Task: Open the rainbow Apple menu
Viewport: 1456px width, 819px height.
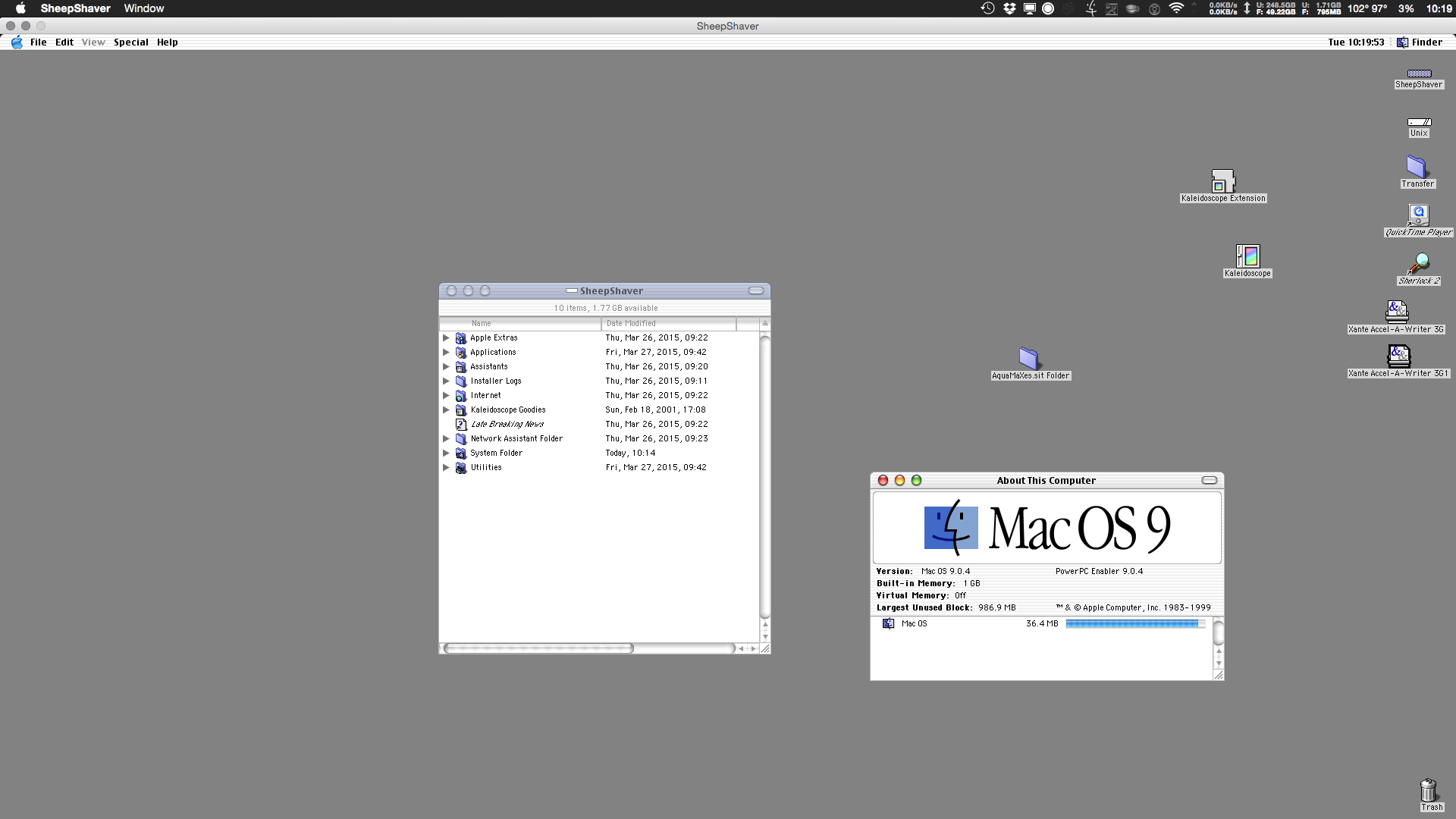Action: click(x=17, y=42)
